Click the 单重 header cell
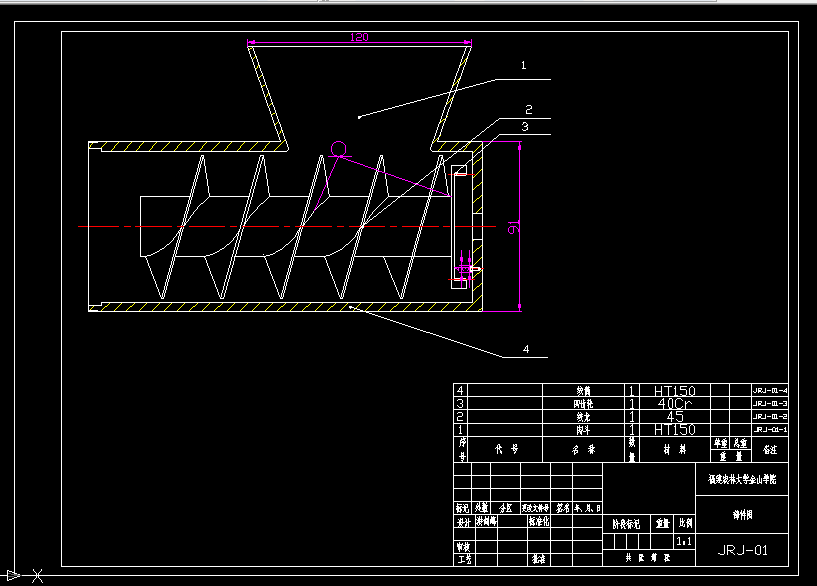This screenshot has width=817, height=586. pyautogui.click(x=720, y=443)
